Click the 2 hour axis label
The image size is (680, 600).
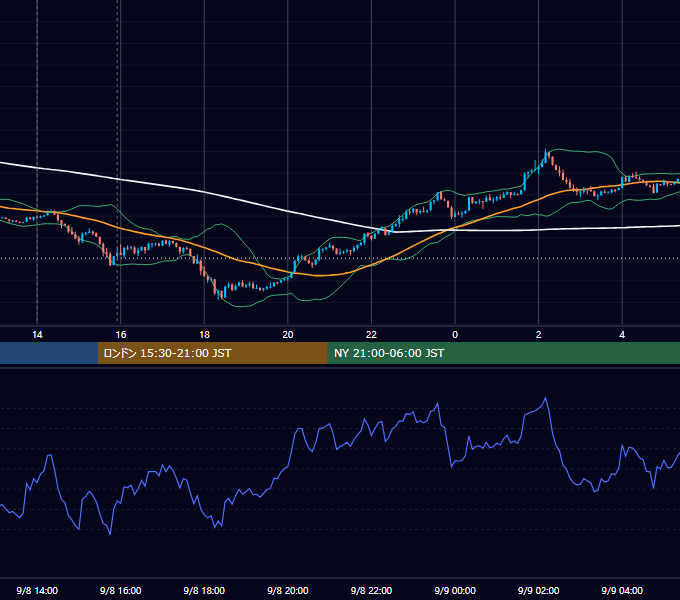539,335
